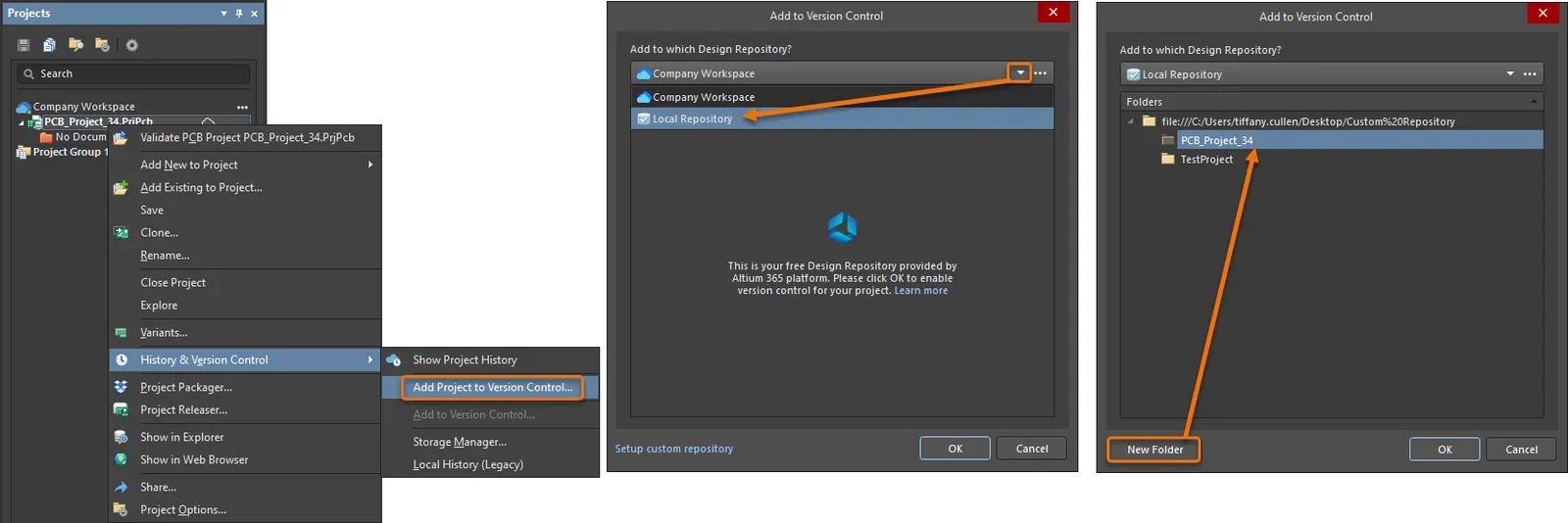The width and height of the screenshot is (1568, 523).
Task: Click the Add Existing to Project folder icon
Action: pyautogui.click(x=121, y=187)
